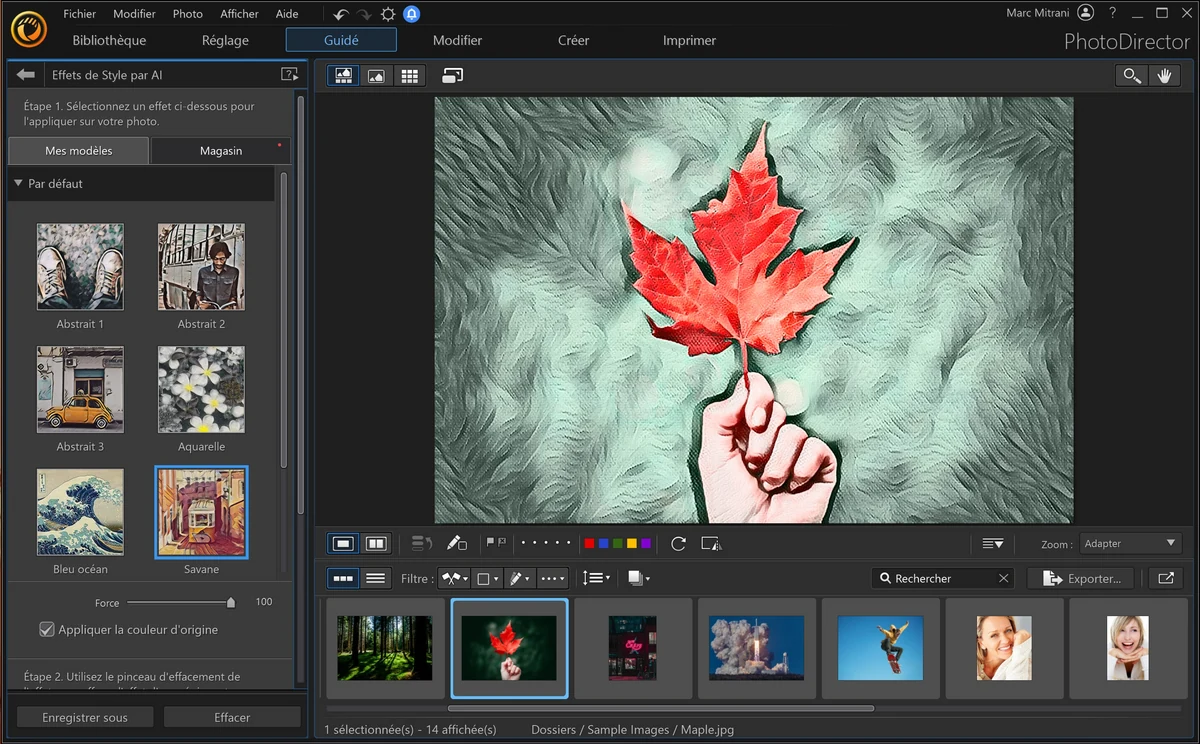Switch to the Bibliothèque tab

(109, 40)
